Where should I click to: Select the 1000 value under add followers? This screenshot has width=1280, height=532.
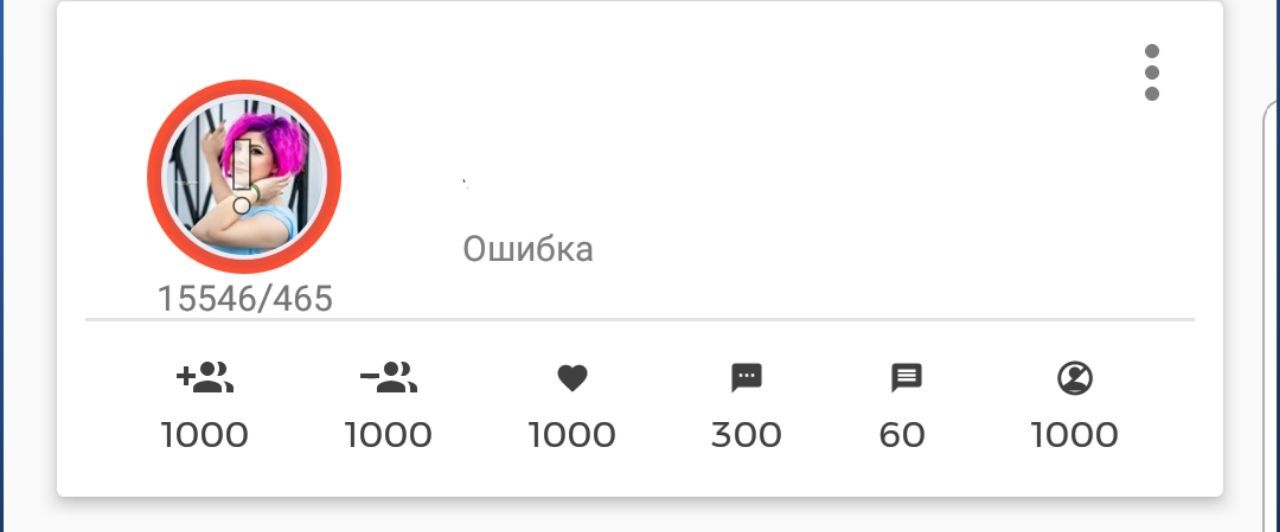[x=205, y=435]
